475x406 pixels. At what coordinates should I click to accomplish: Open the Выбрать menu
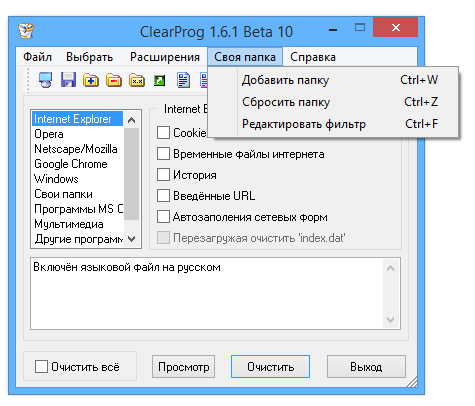click(x=89, y=57)
